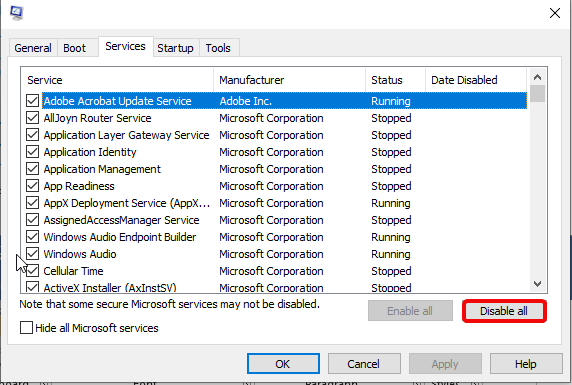Select the Application Identity row text
Viewport: 572px width, 385px height.
pos(90,152)
